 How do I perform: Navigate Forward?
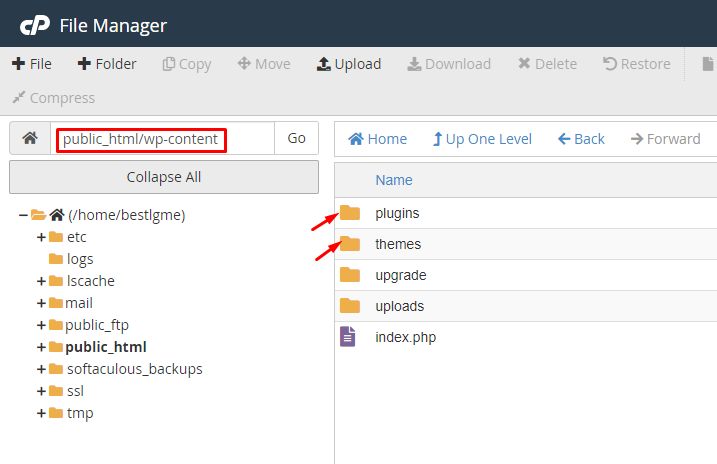tap(665, 139)
